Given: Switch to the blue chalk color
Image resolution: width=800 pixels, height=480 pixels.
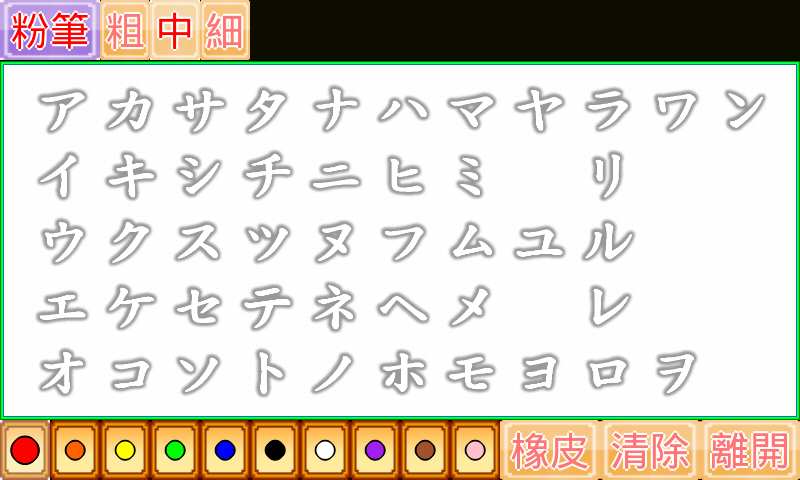Looking at the screenshot, I should tap(225, 450).
